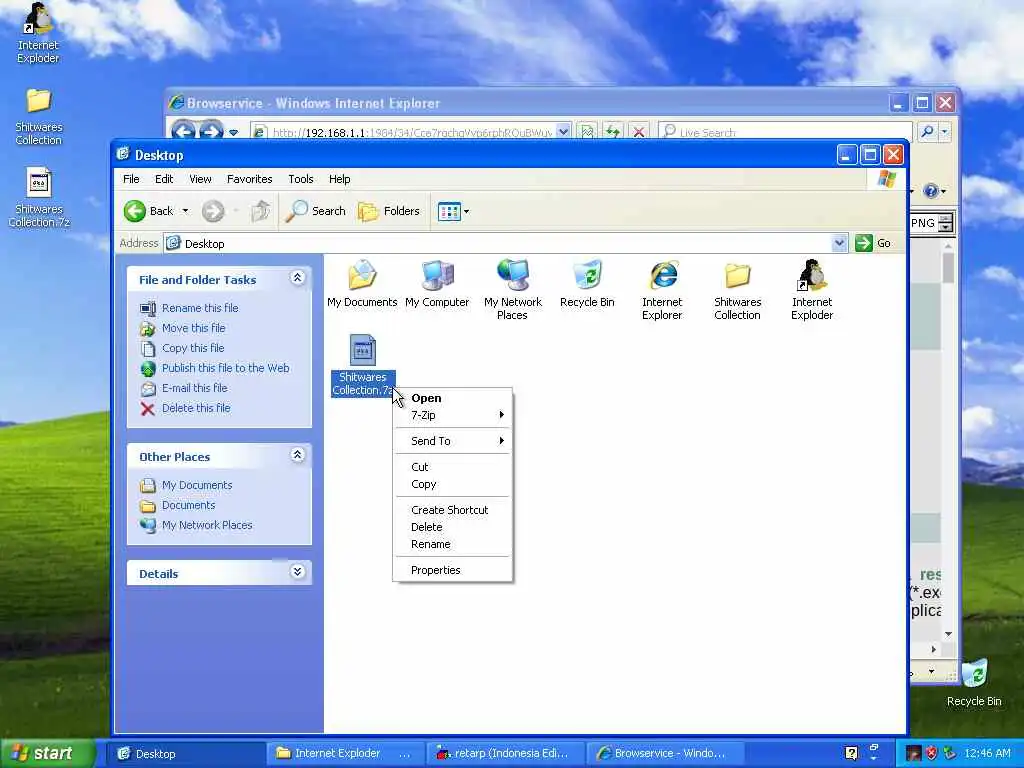Click E-mail this file task link

[x=195, y=388]
